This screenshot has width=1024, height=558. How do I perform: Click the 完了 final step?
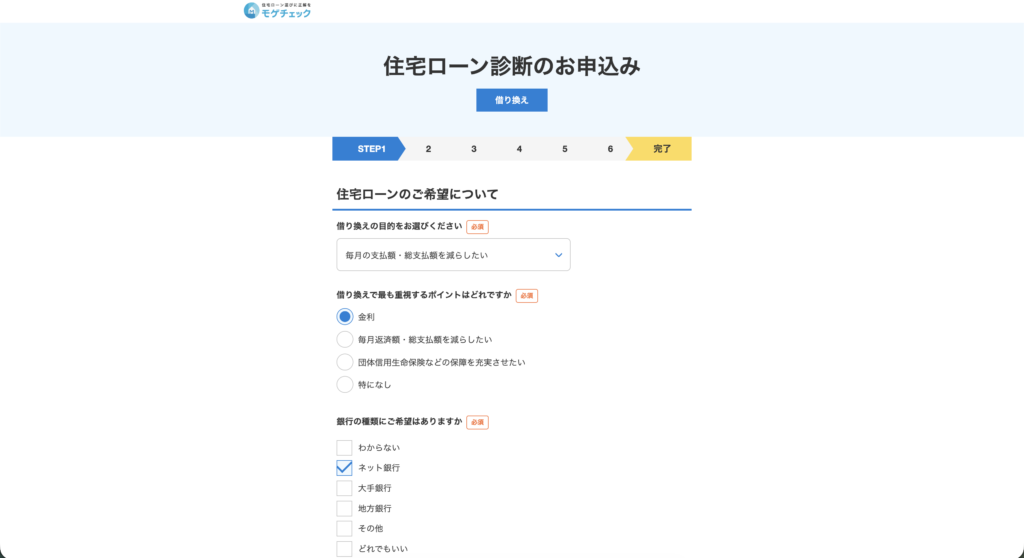pos(661,149)
